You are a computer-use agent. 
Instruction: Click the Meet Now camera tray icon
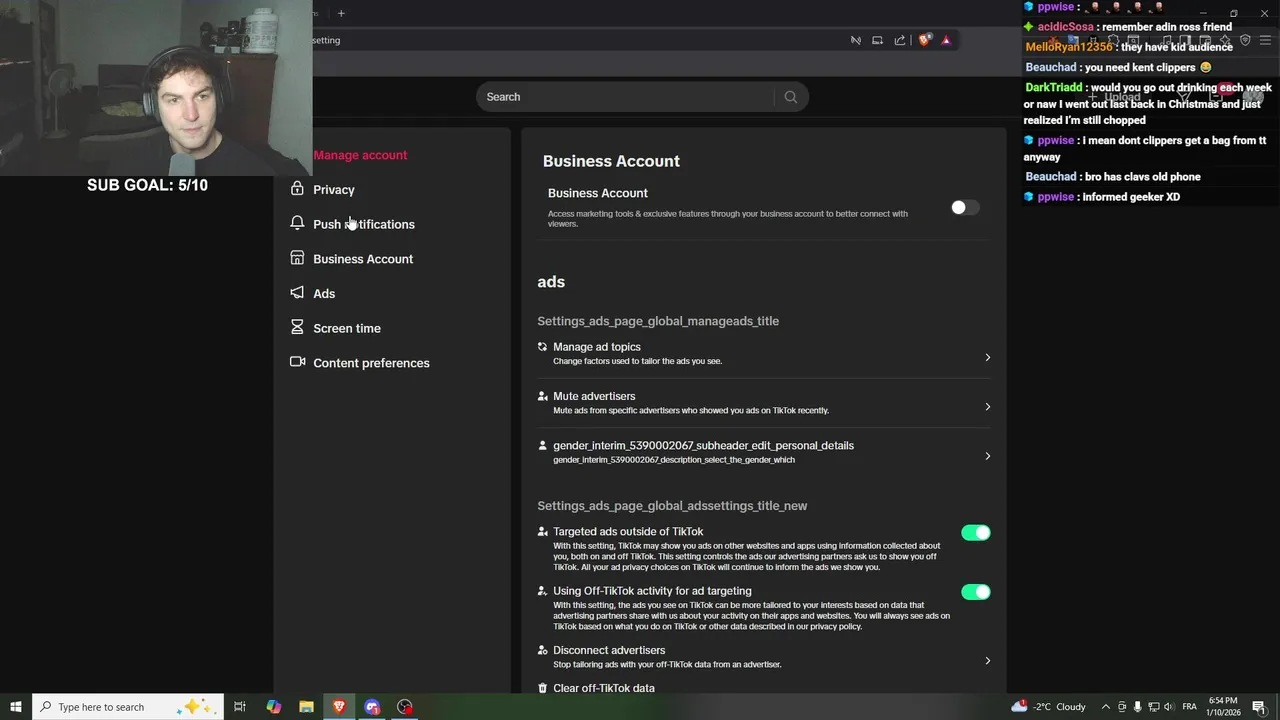(1122, 707)
